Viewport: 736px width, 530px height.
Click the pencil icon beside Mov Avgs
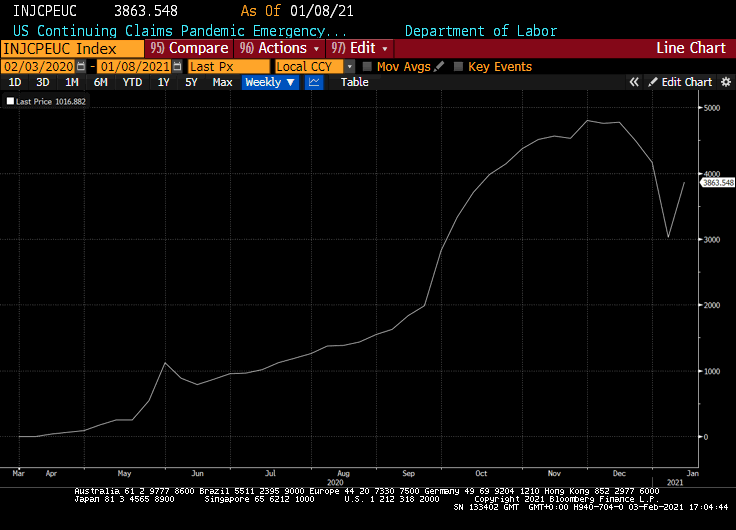[439, 67]
